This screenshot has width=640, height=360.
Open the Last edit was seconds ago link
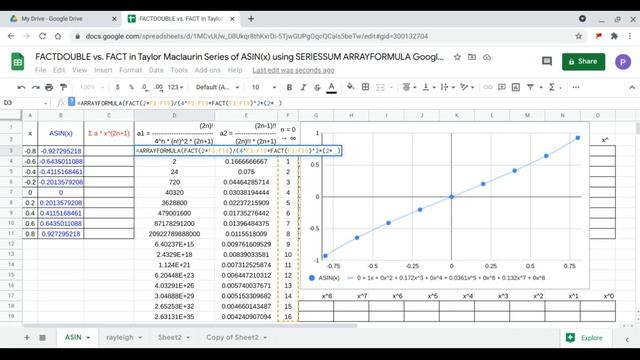click(x=293, y=70)
